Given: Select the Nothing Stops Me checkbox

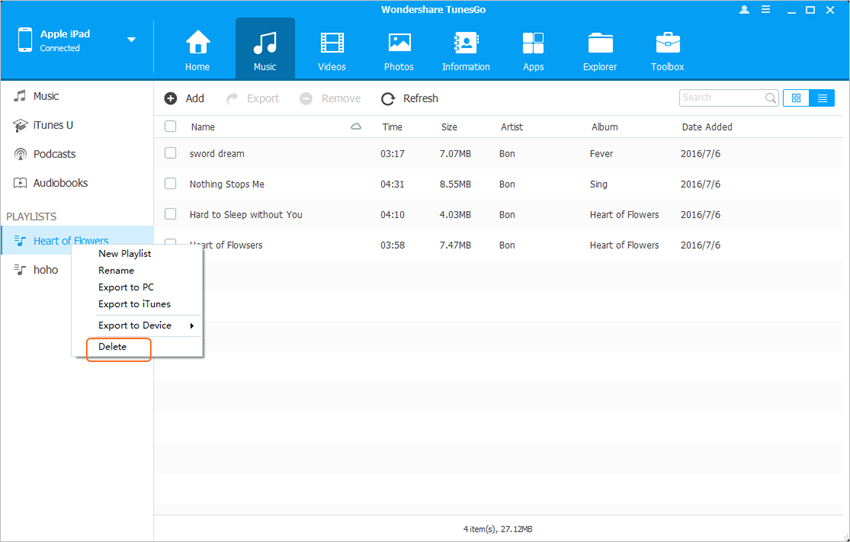Looking at the screenshot, I should (170, 184).
